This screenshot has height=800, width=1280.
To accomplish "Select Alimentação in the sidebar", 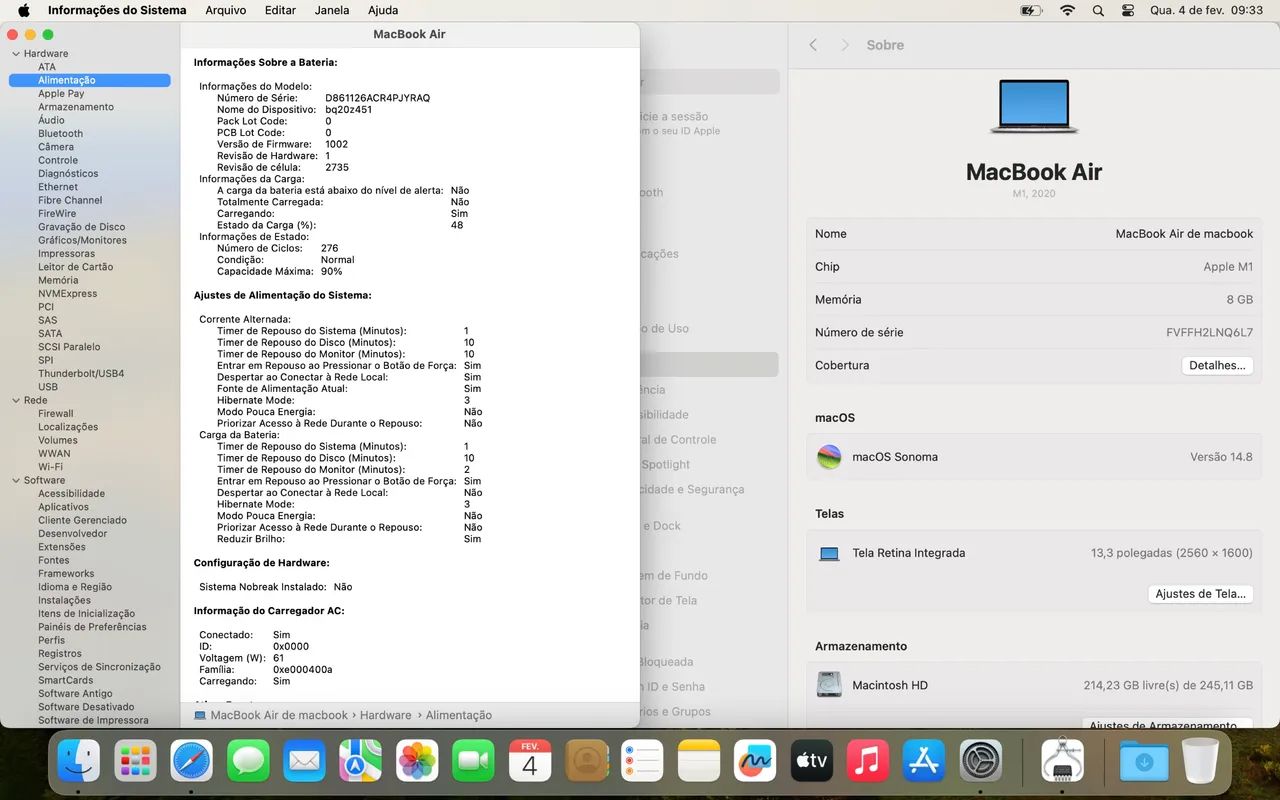I will click(x=90, y=80).
